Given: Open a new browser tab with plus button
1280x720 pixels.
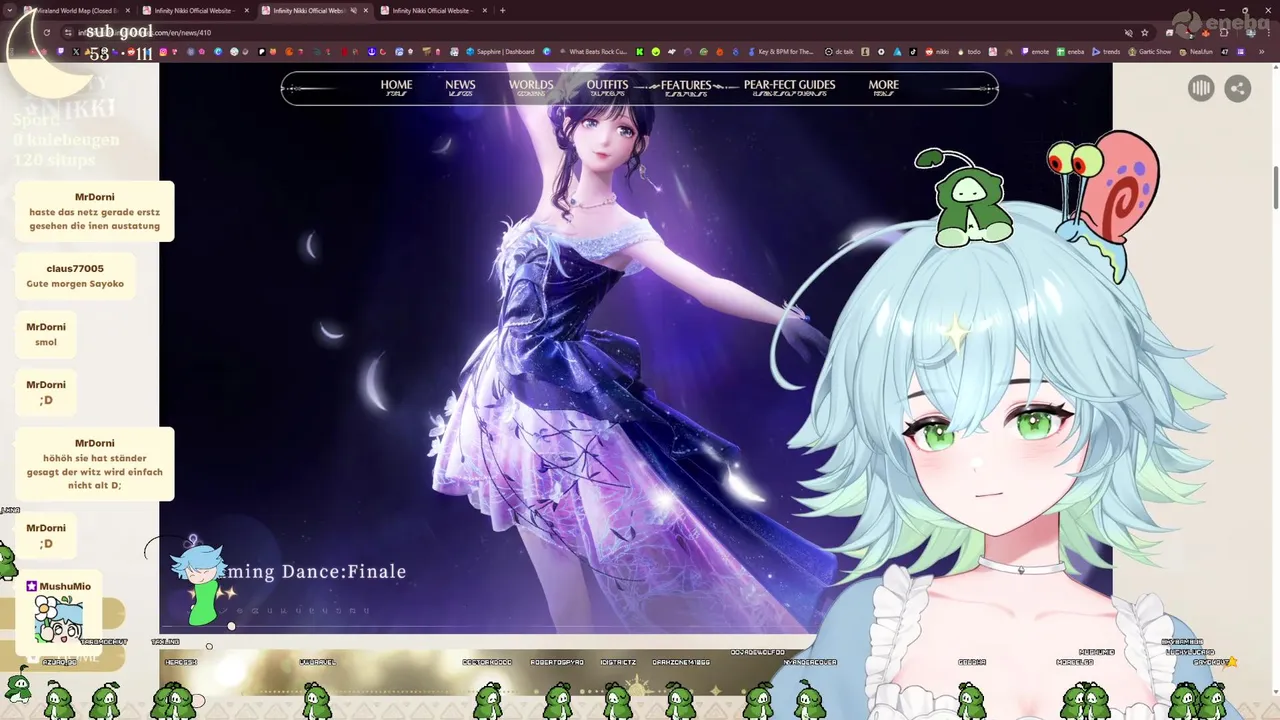Looking at the screenshot, I should 503,10.
